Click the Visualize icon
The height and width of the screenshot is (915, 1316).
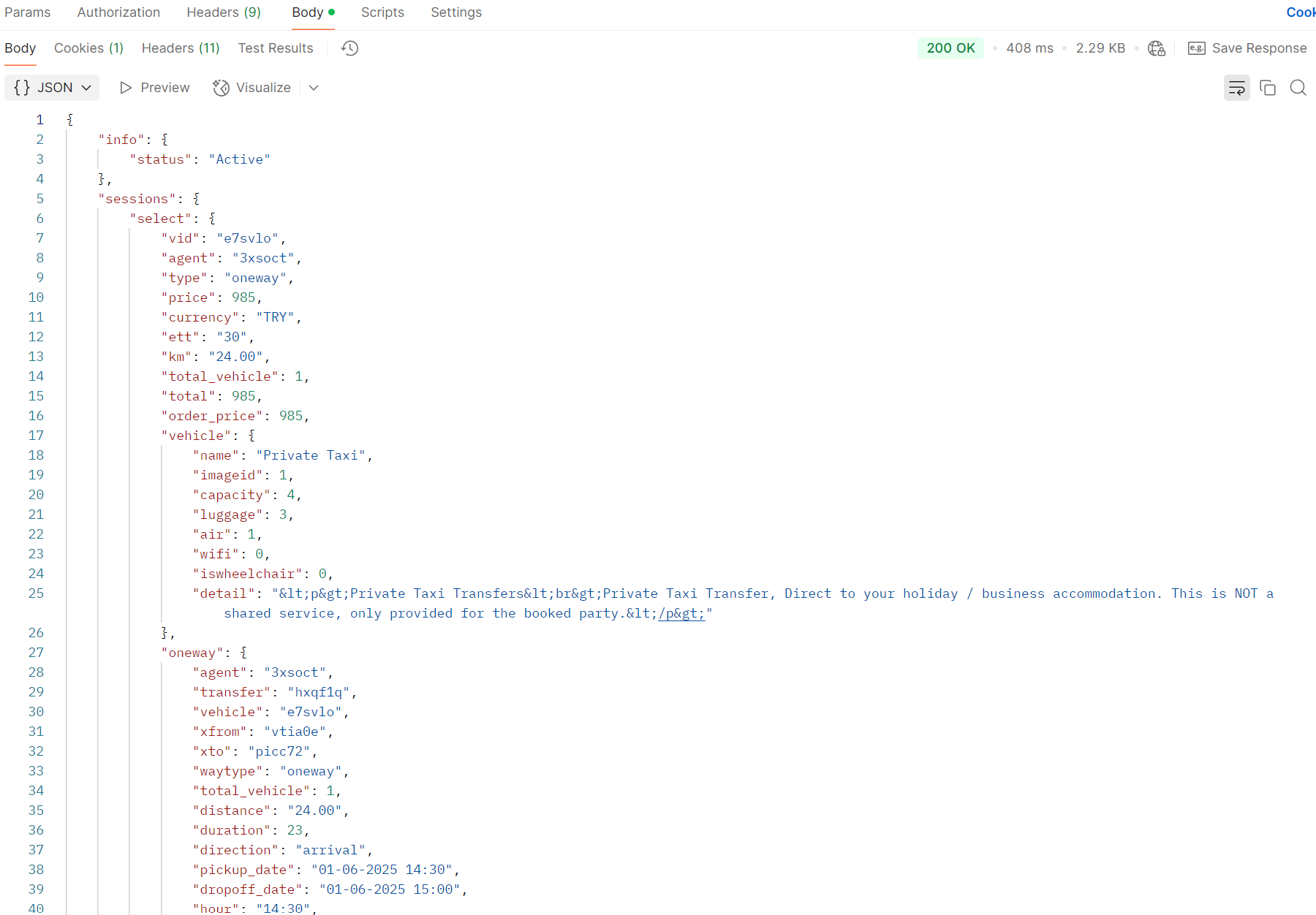221,88
